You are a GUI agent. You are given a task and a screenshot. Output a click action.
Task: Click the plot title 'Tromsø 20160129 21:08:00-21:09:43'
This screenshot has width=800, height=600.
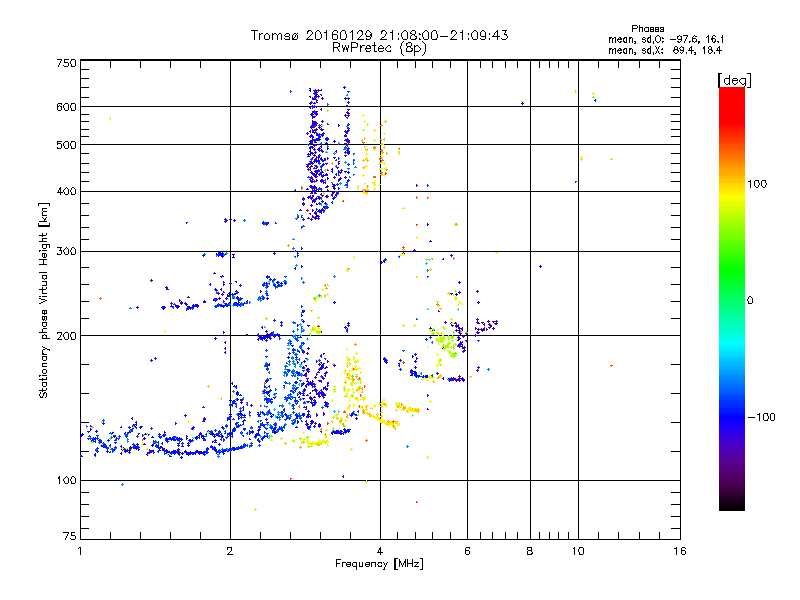click(379, 35)
